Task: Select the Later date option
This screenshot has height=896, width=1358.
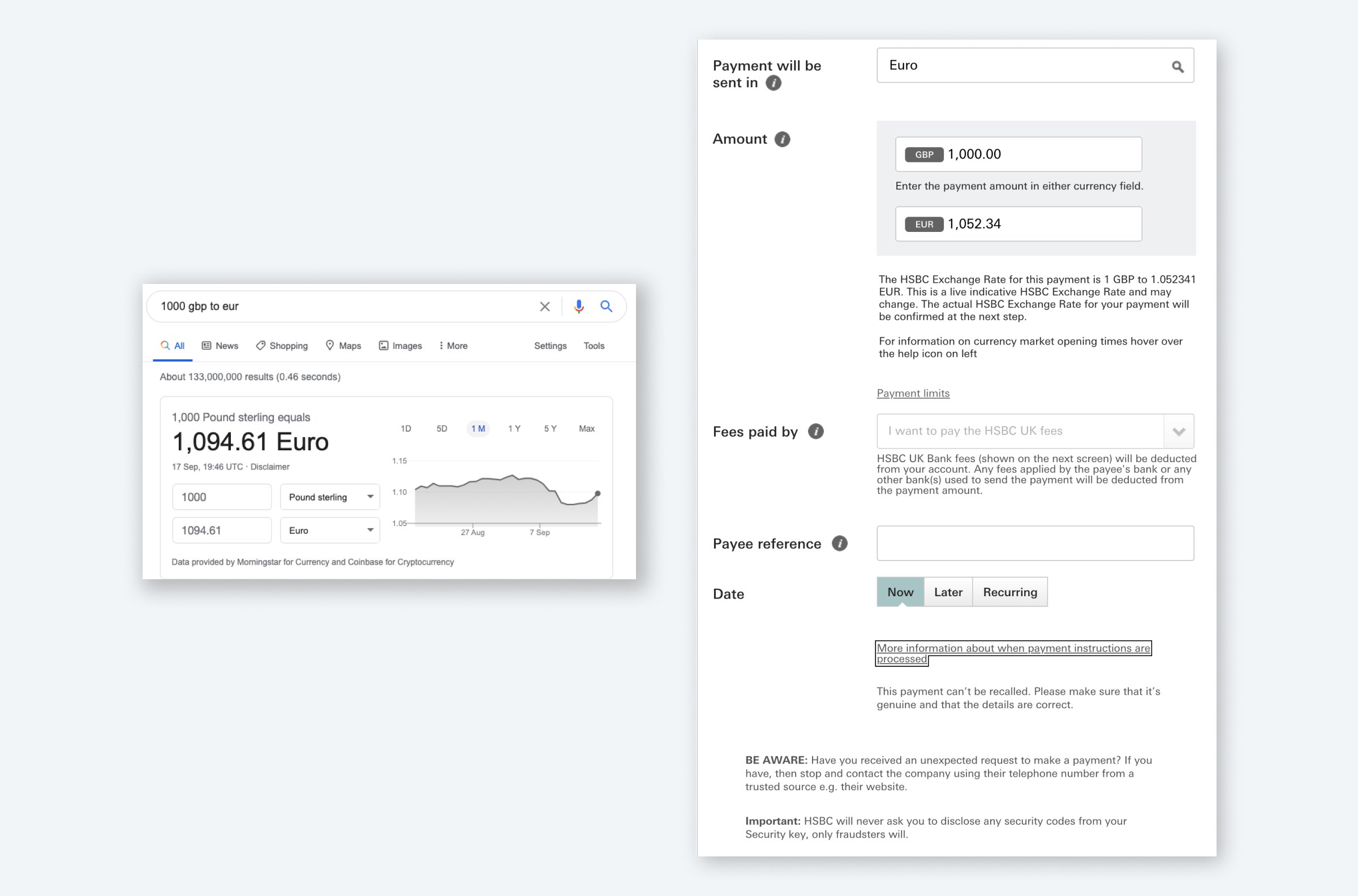Action: [x=948, y=592]
